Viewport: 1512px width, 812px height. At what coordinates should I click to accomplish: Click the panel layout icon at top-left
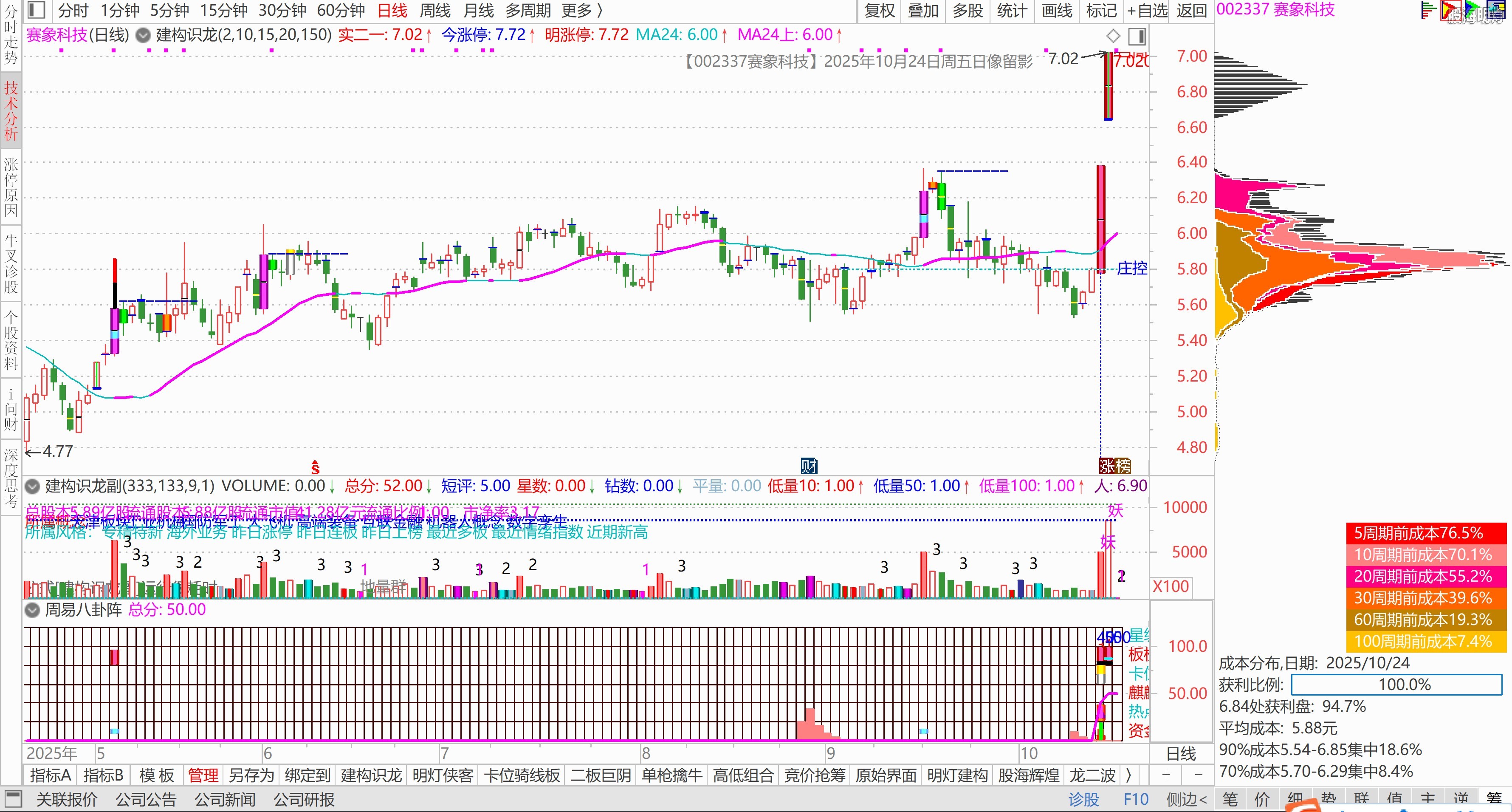(37, 10)
